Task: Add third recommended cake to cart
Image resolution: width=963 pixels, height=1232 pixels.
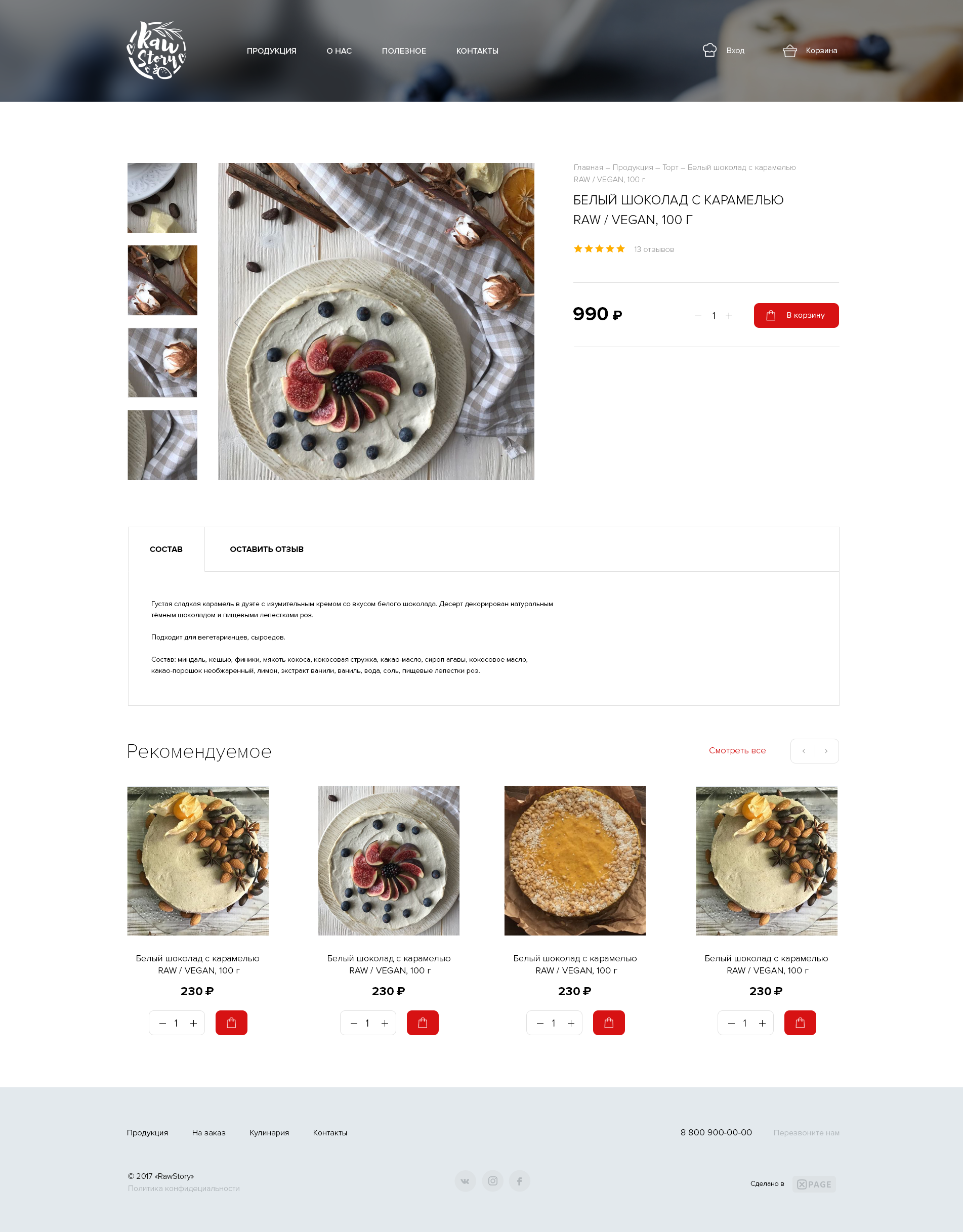Action: tap(609, 1023)
